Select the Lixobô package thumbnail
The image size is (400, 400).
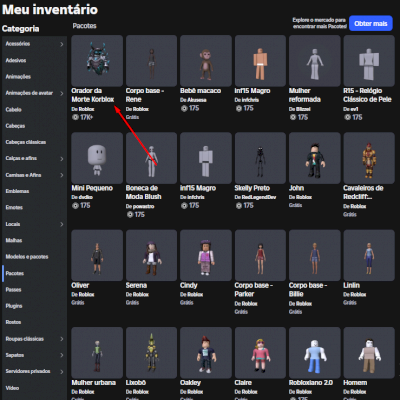[x=151, y=353]
